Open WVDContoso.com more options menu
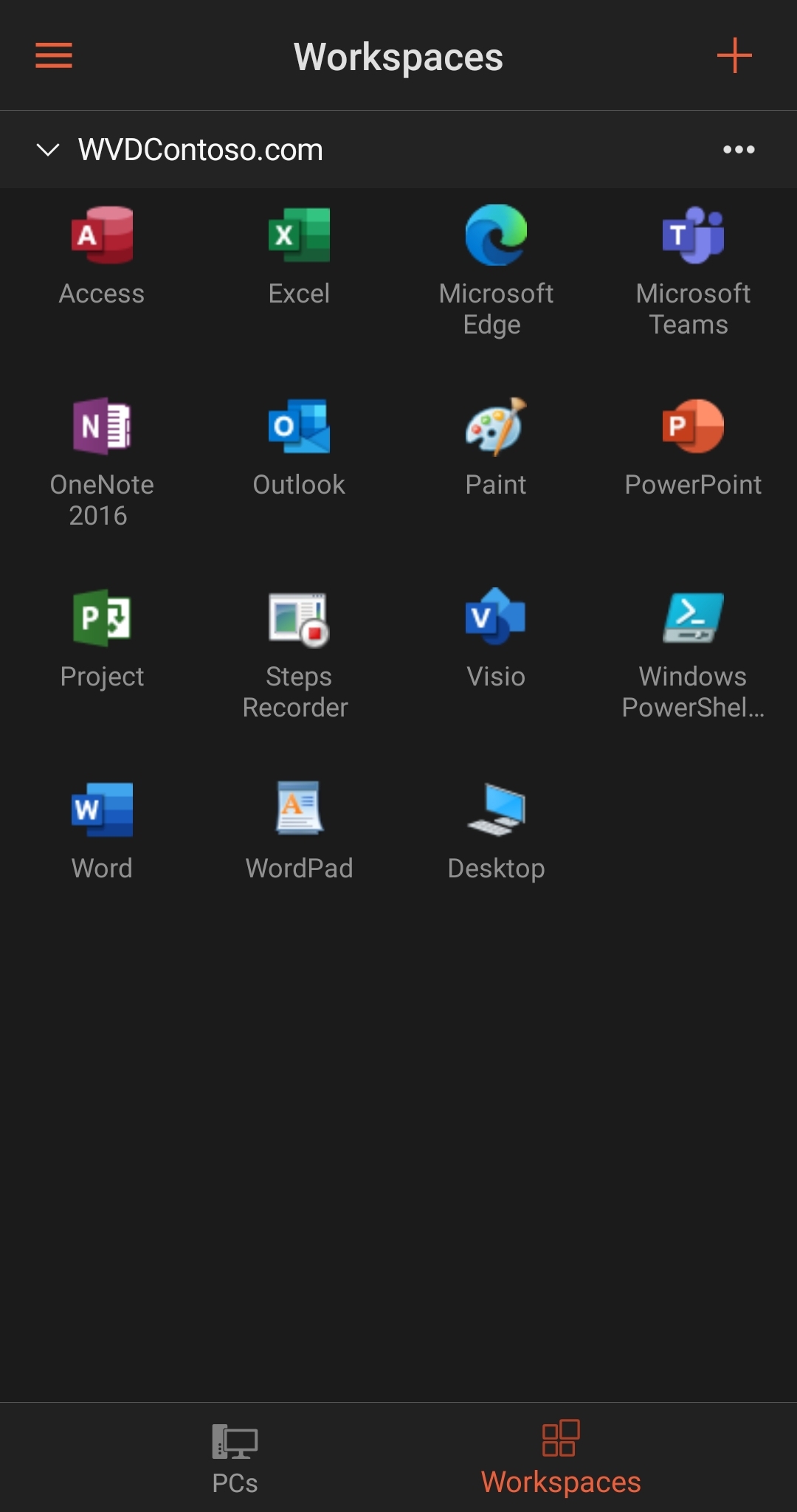The height and width of the screenshot is (1512, 797). tap(739, 150)
